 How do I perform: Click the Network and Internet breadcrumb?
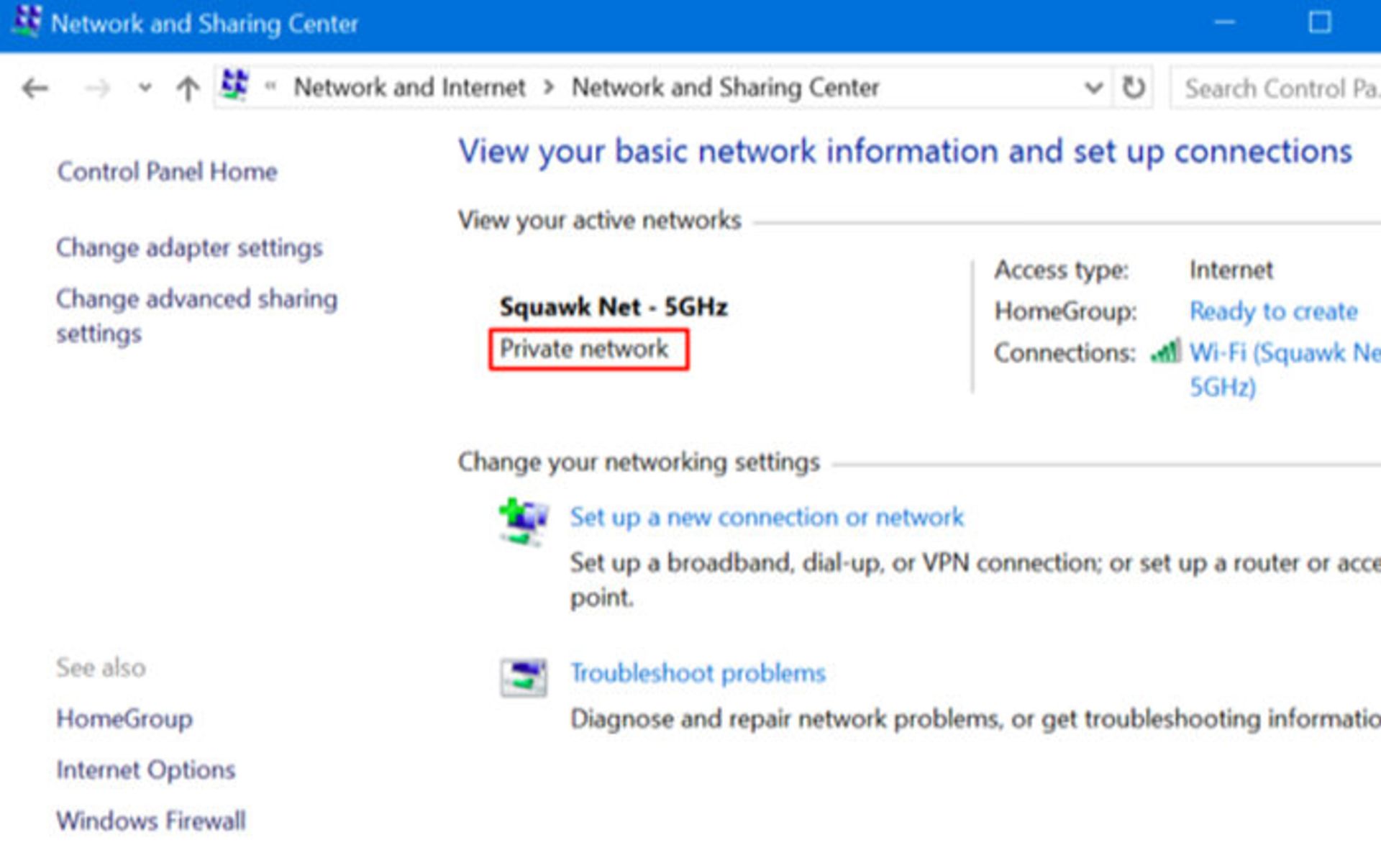(x=409, y=88)
